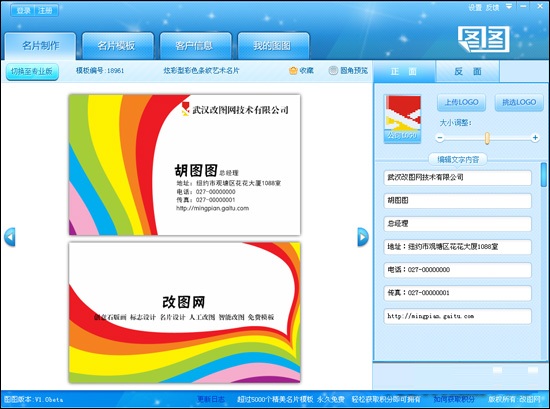
Task: Click the template name 炫彩型彩色条纹艺术名片
Action: [201, 71]
